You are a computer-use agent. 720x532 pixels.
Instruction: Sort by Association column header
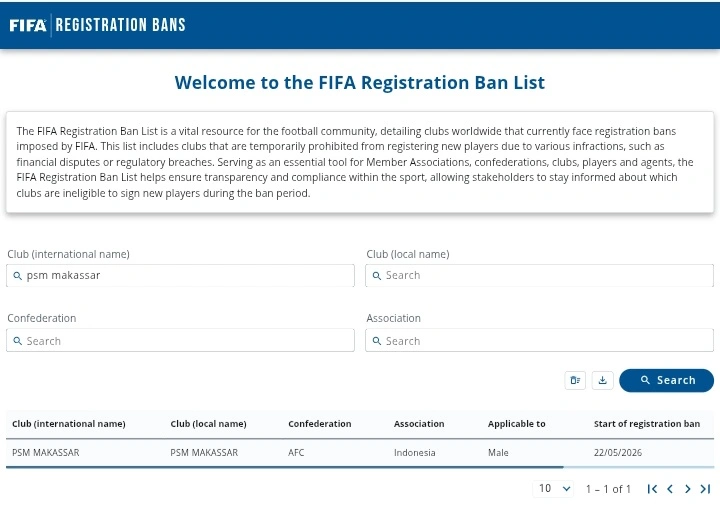point(419,424)
